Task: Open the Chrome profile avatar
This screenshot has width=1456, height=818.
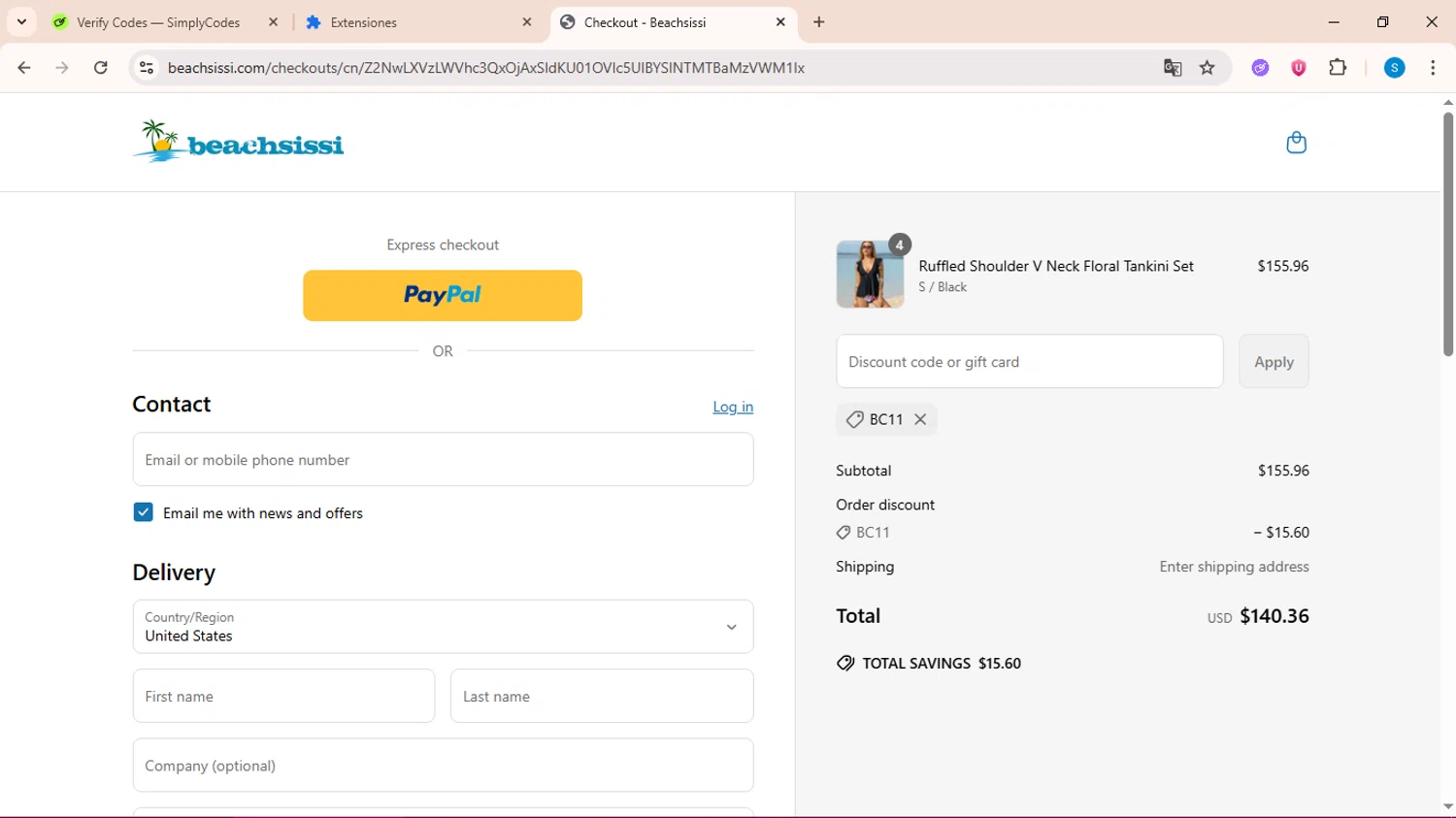Action: [1395, 68]
